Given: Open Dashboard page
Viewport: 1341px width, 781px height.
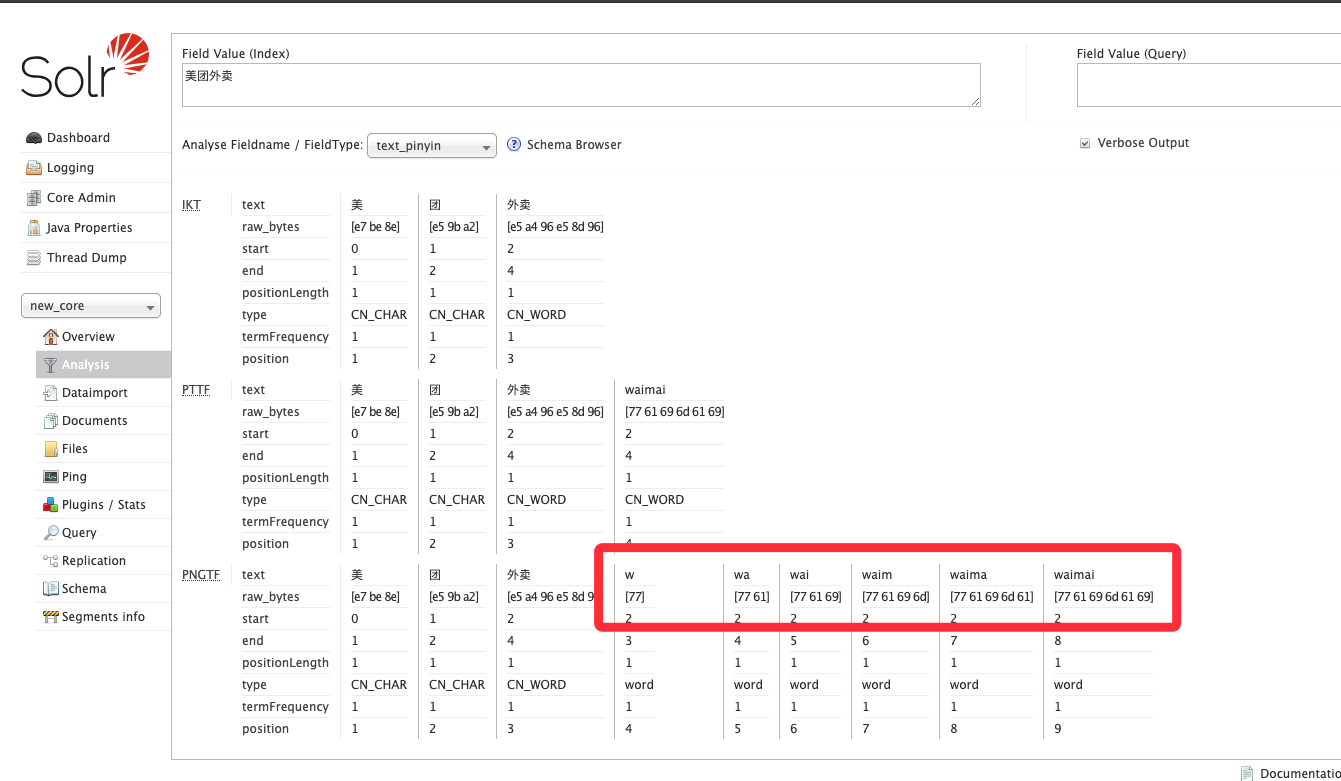Looking at the screenshot, I should pos(78,138).
